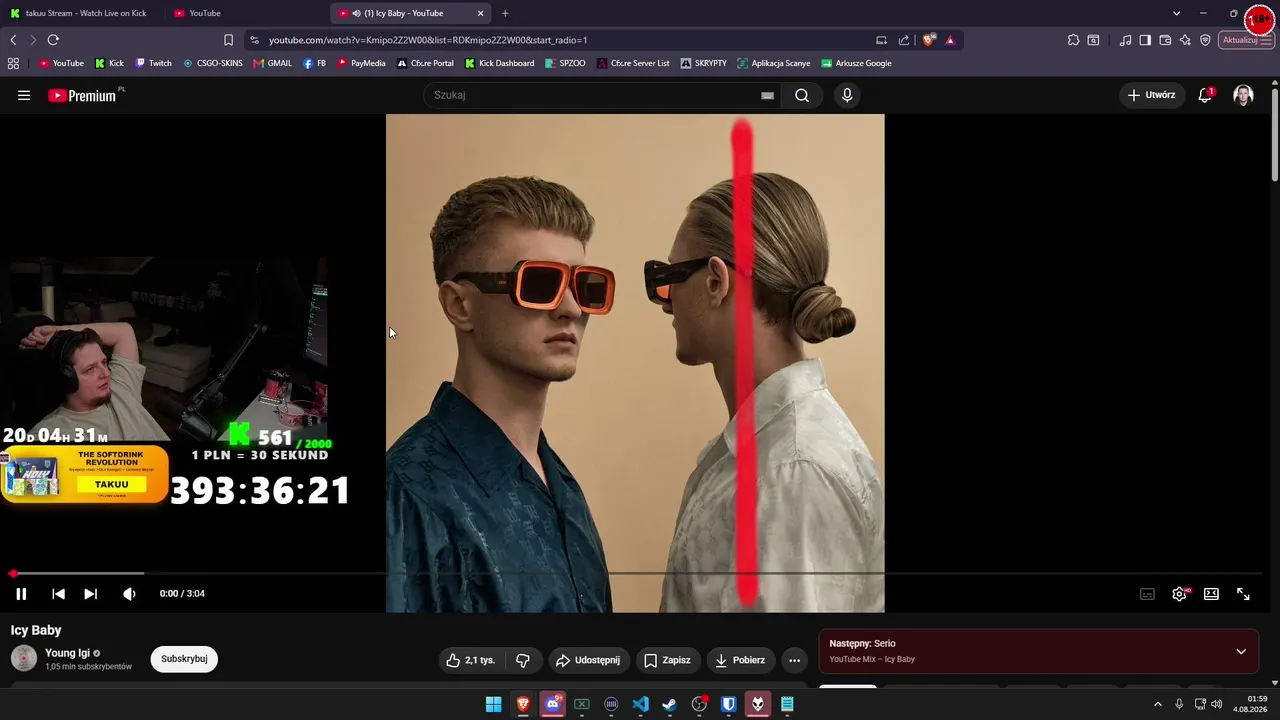Click the Aktualizuj update menu button
This screenshot has width=1280, height=720.
click(x=1246, y=40)
